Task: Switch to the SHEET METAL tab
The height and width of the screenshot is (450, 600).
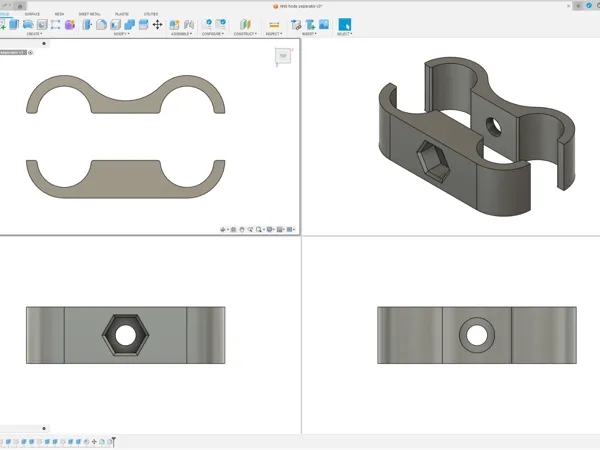Action: (90, 14)
